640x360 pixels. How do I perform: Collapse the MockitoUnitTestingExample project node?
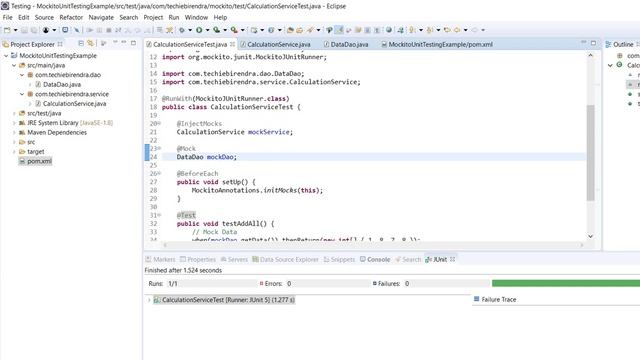pyautogui.click(x=6, y=56)
